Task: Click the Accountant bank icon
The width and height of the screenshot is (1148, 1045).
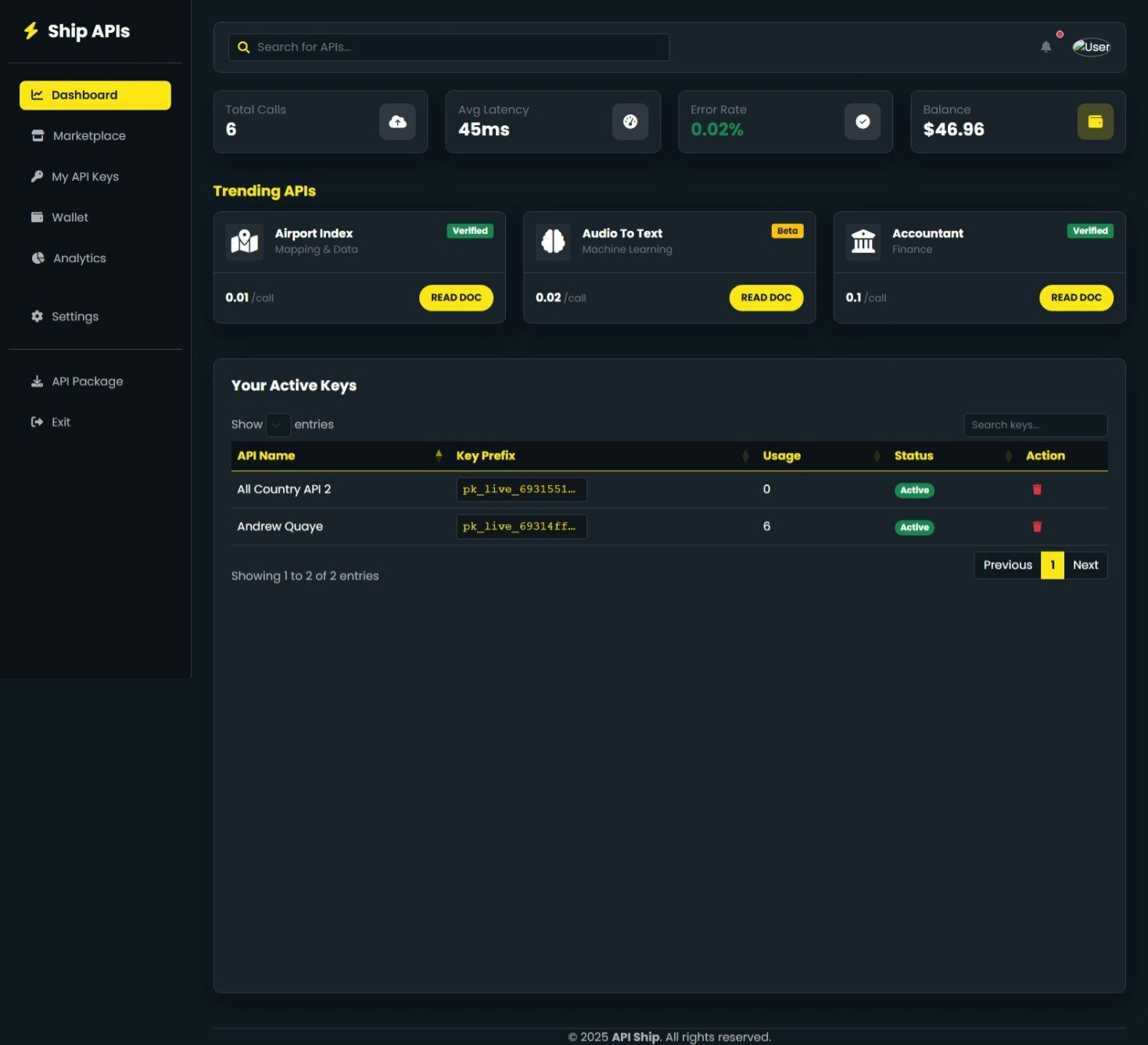Action: pyautogui.click(x=863, y=241)
